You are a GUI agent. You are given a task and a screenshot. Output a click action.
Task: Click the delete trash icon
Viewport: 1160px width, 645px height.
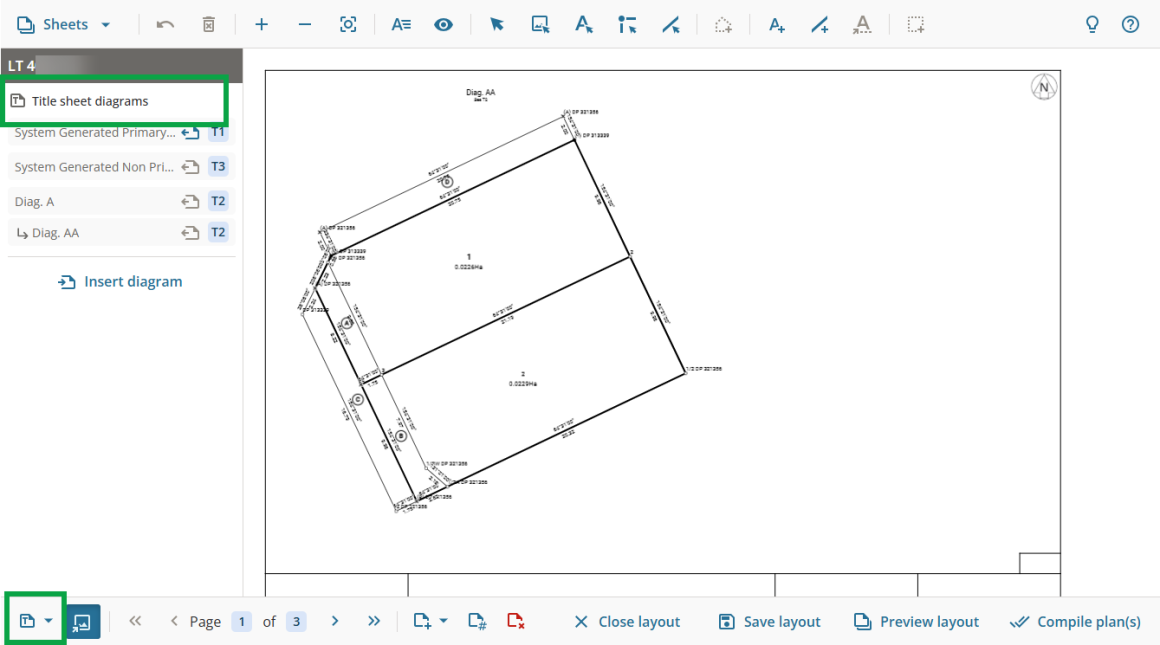(209, 24)
